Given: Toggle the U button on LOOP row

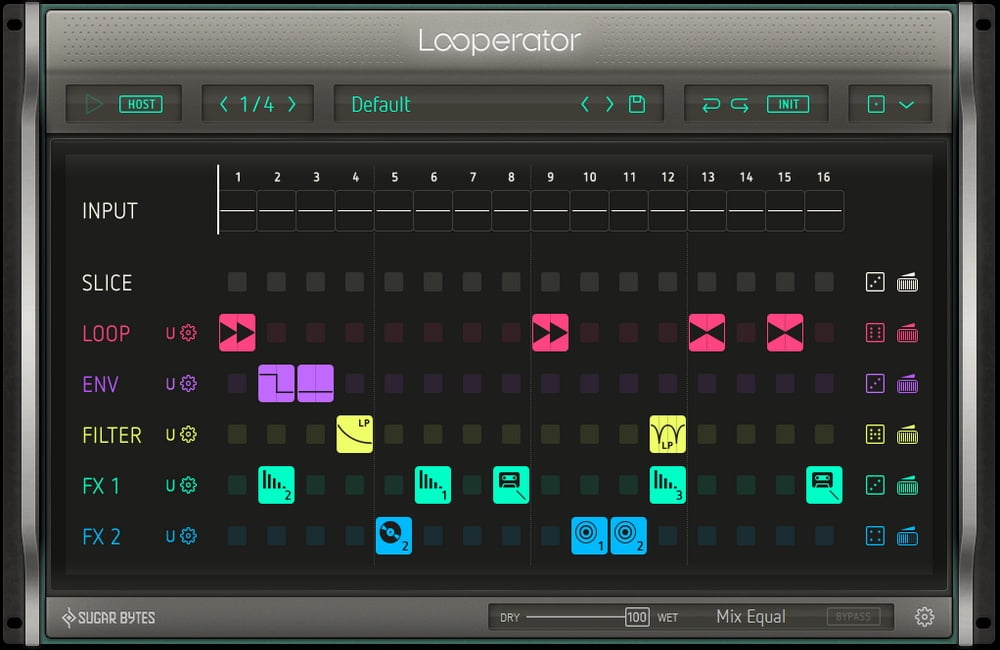Looking at the screenshot, I should pos(170,333).
